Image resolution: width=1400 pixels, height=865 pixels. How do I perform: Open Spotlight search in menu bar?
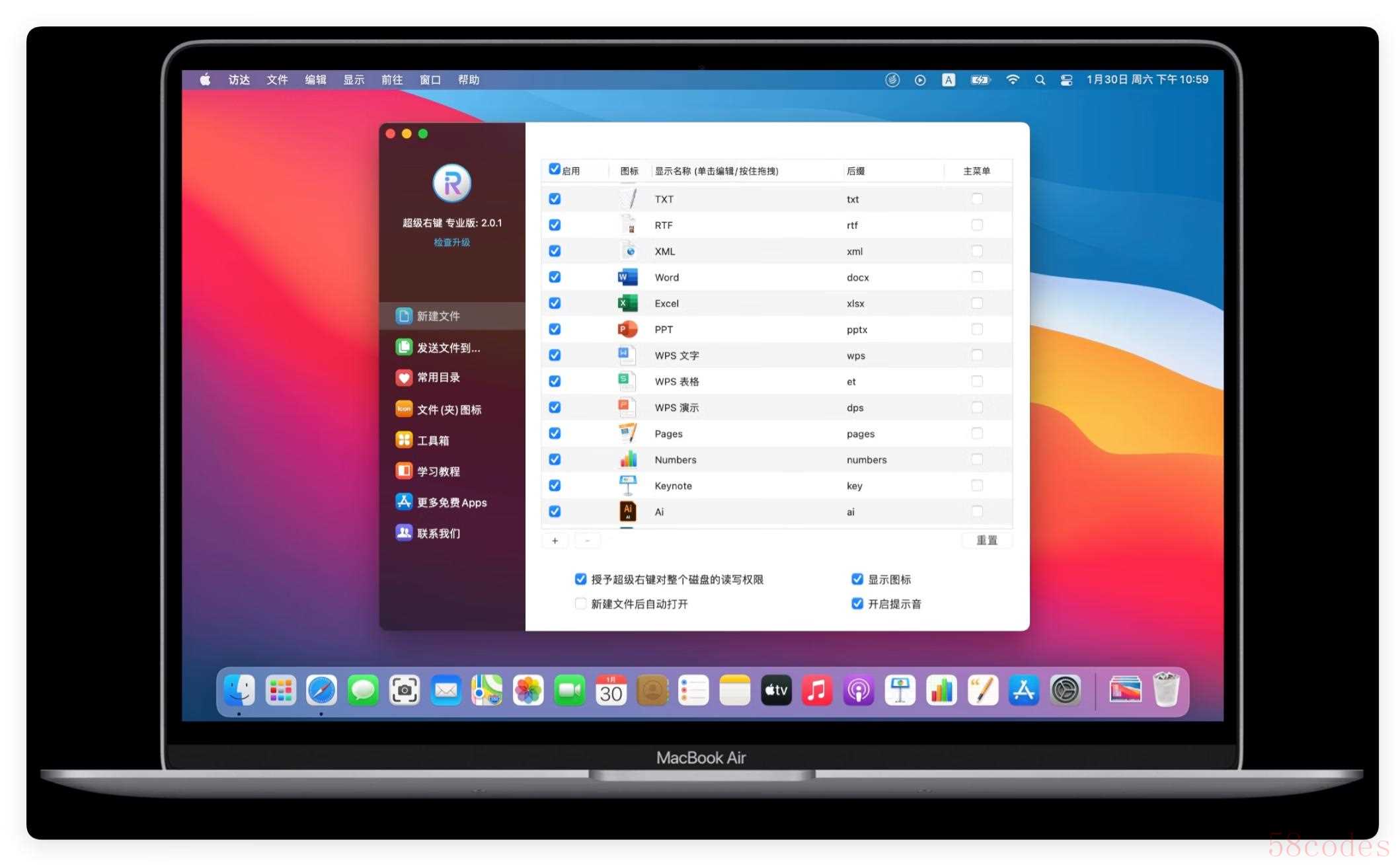(x=1040, y=80)
